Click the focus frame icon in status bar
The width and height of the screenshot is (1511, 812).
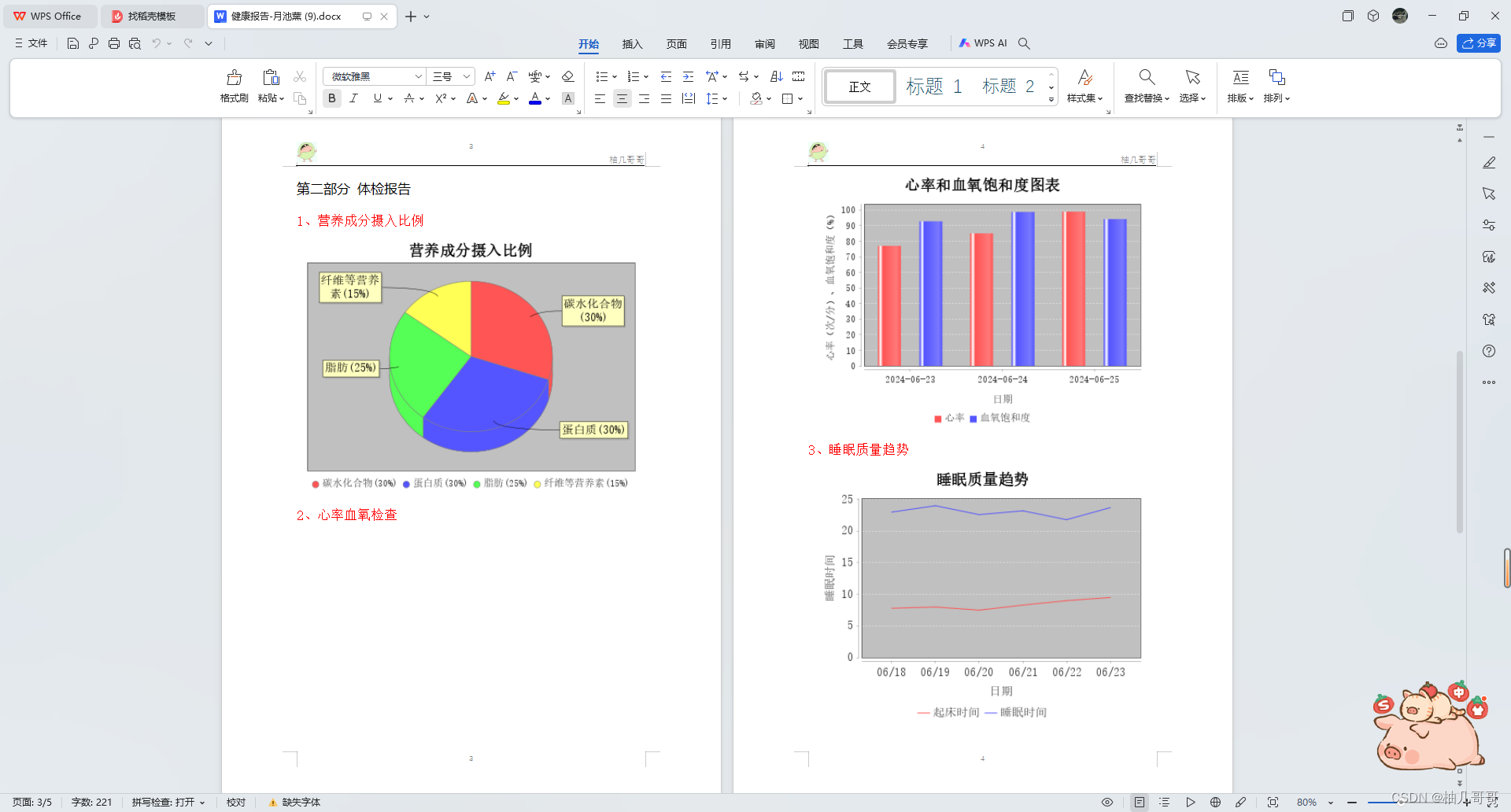1273,802
